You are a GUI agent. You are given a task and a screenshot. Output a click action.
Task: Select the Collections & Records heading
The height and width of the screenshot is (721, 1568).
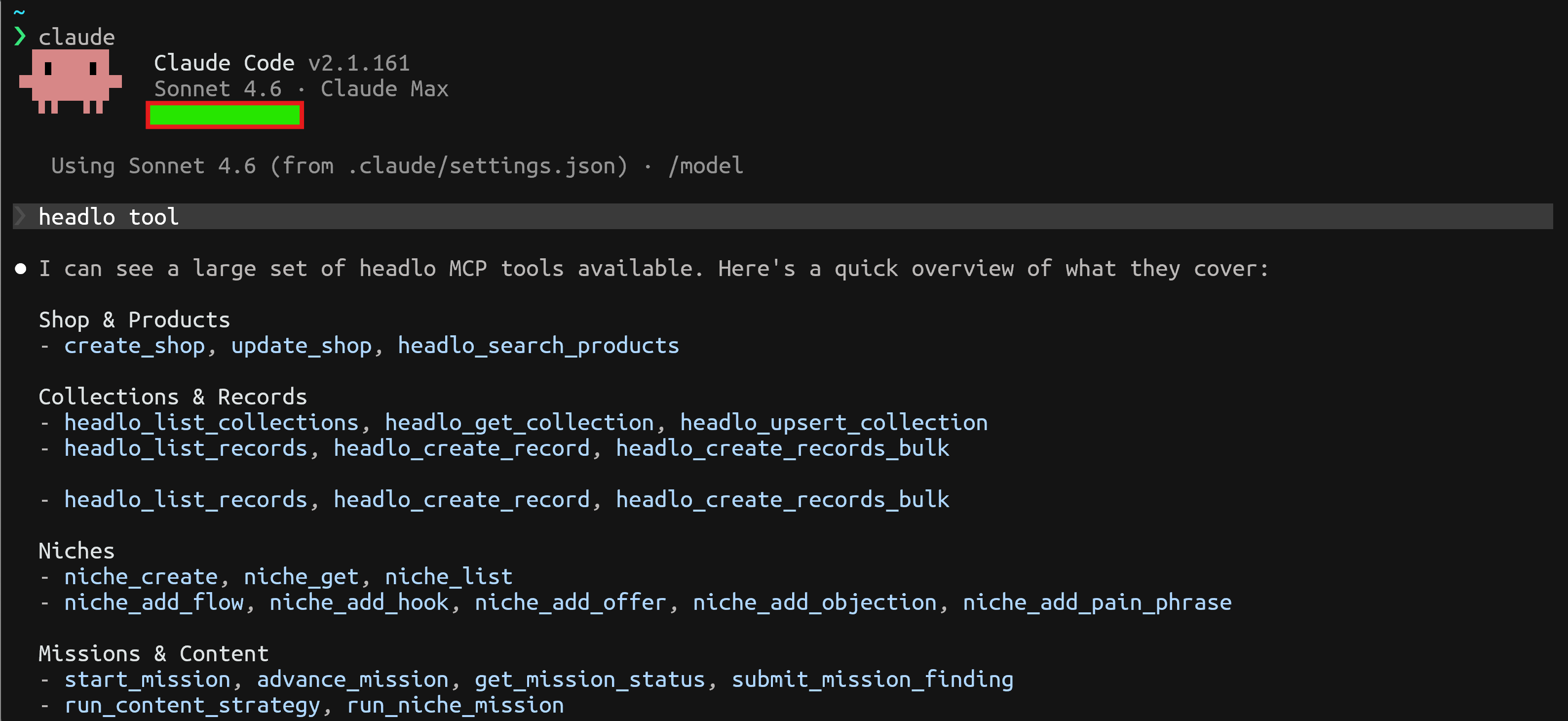tap(173, 397)
